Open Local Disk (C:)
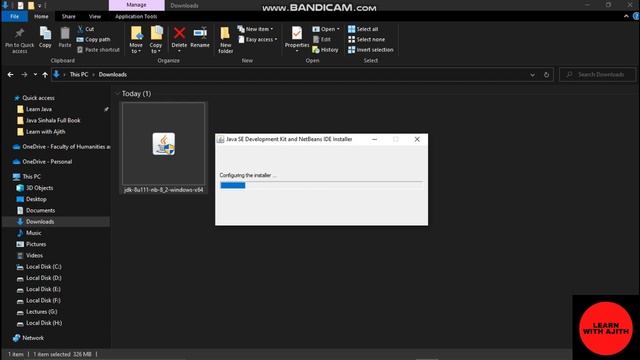The image size is (640, 360). click(x=39, y=267)
